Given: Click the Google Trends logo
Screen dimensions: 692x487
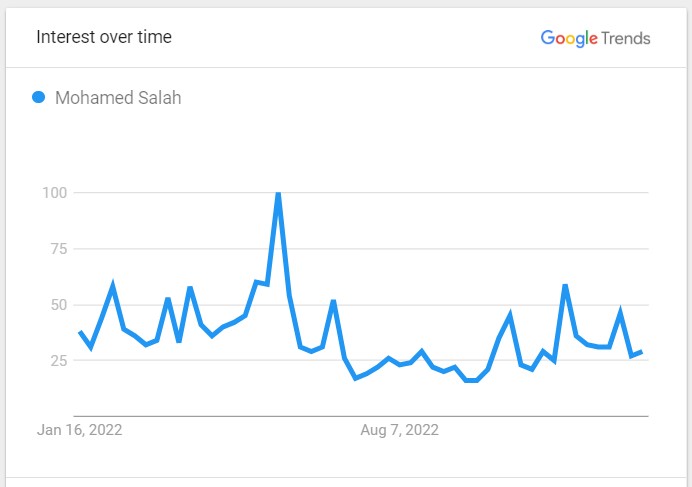Looking at the screenshot, I should pyautogui.click(x=595, y=38).
